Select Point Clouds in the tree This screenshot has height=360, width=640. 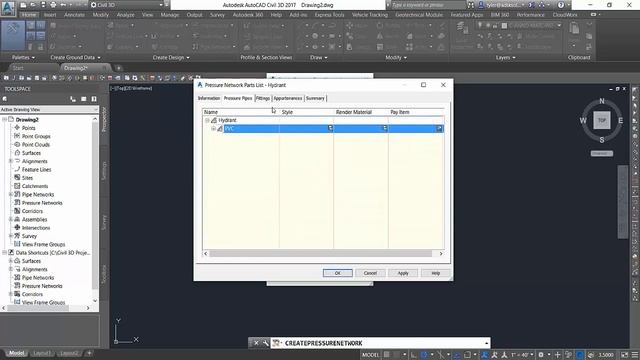(36, 144)
